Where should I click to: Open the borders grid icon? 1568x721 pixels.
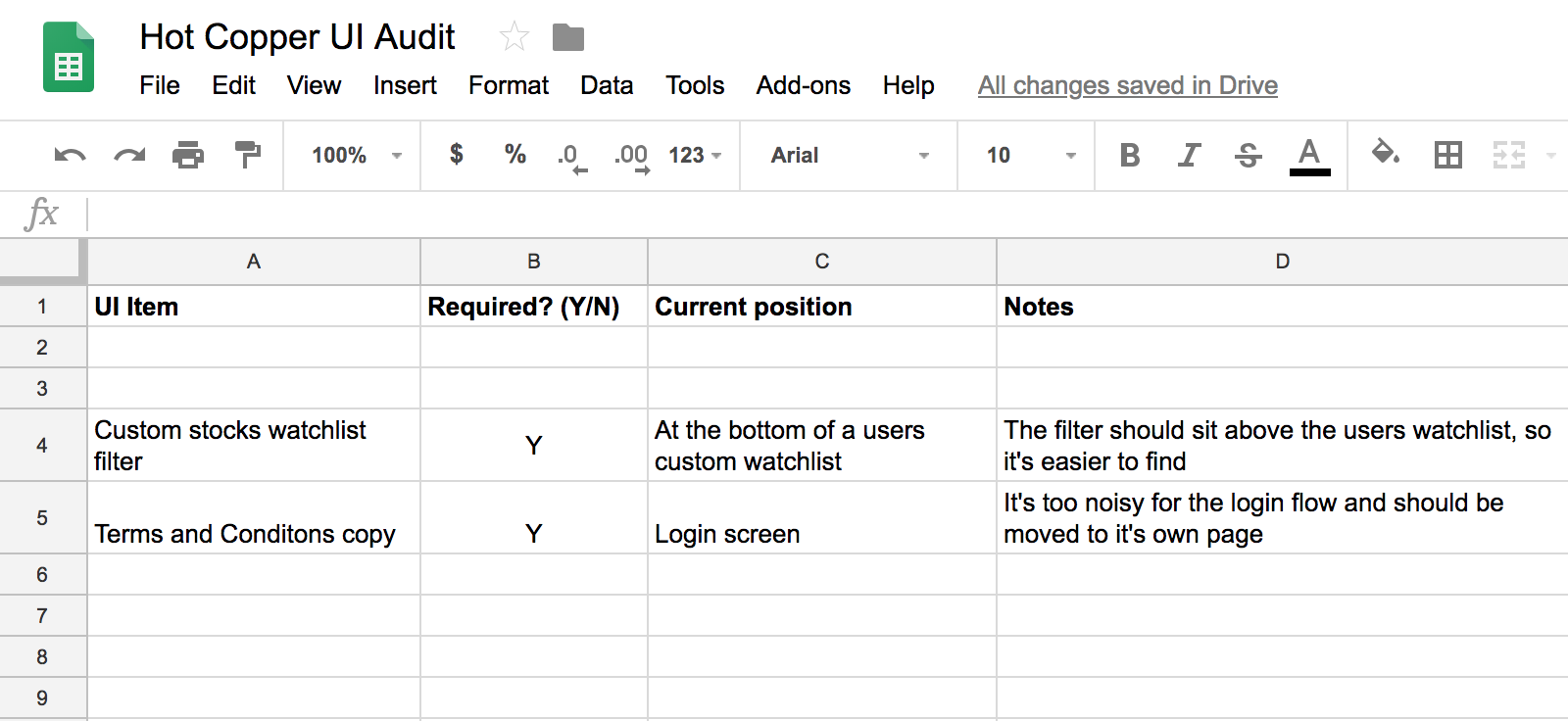click(x=1447, y=155)
